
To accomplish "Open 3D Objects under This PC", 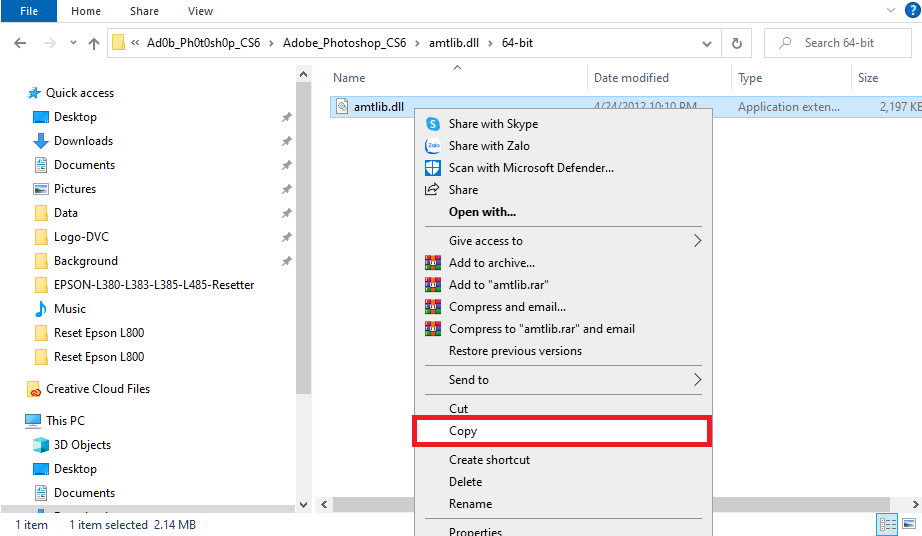I will (82, 445).
